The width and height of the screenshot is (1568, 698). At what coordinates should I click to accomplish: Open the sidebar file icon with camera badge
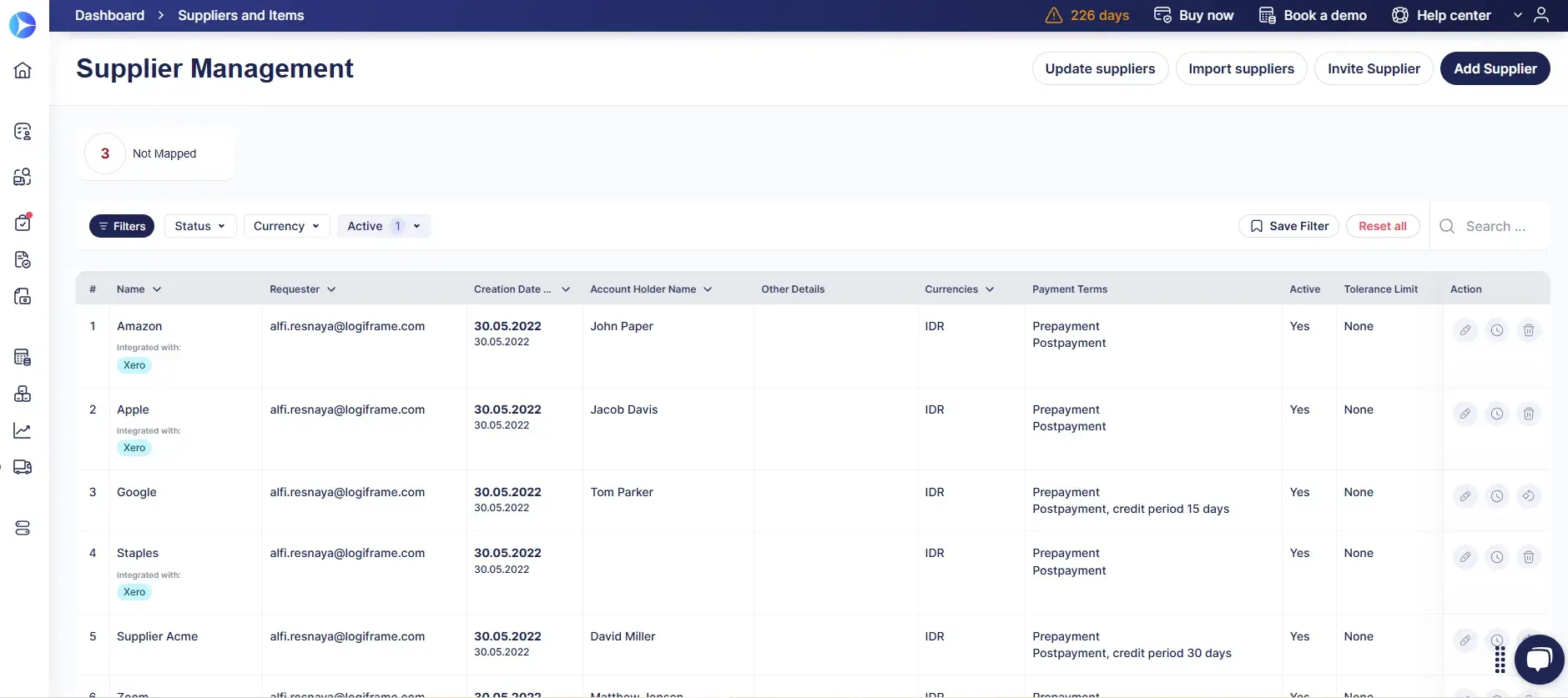23,296
